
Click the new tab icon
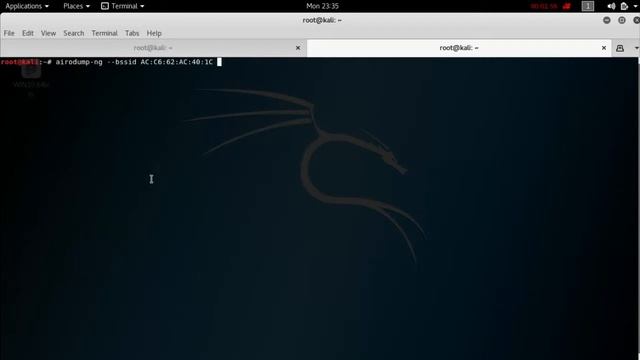click(x=620, y=48)
